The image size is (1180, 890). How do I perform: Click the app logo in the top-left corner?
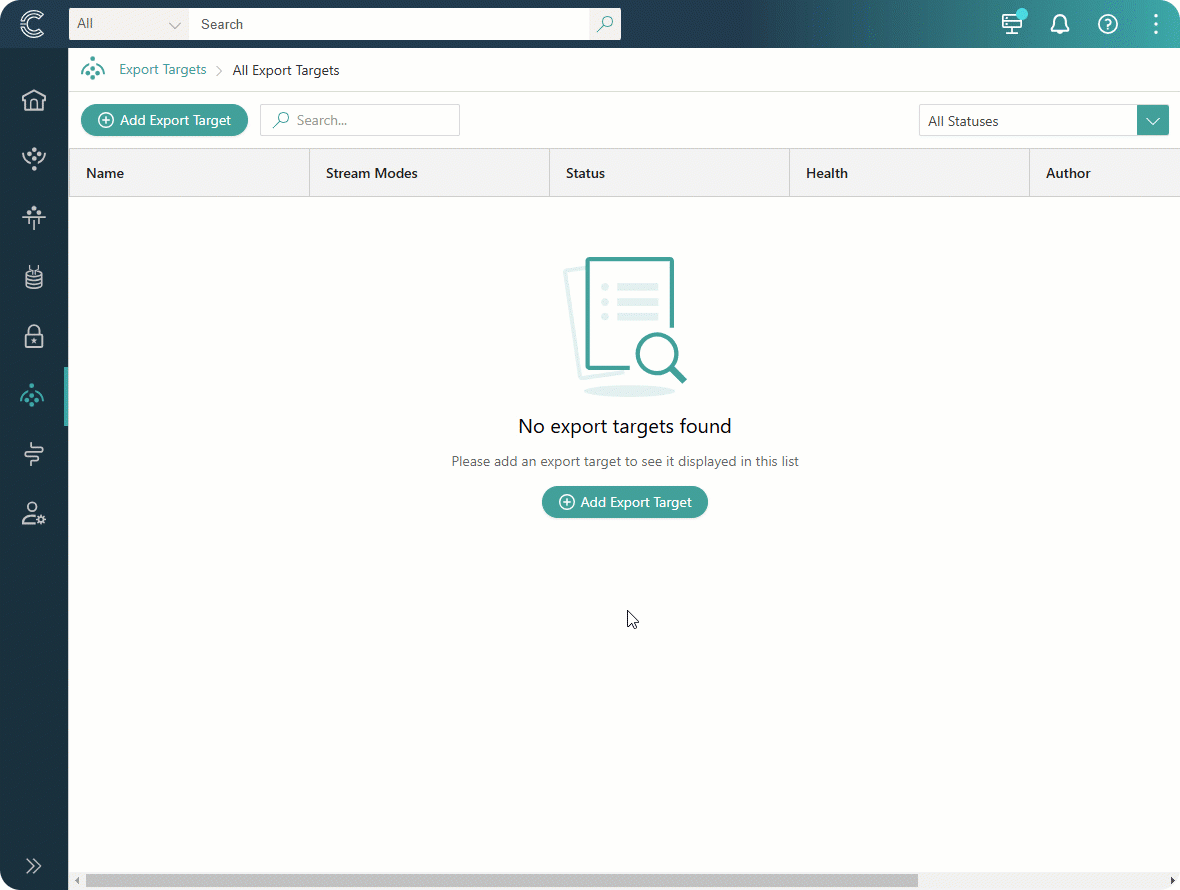pyautogui.click(x=33, y=24)
